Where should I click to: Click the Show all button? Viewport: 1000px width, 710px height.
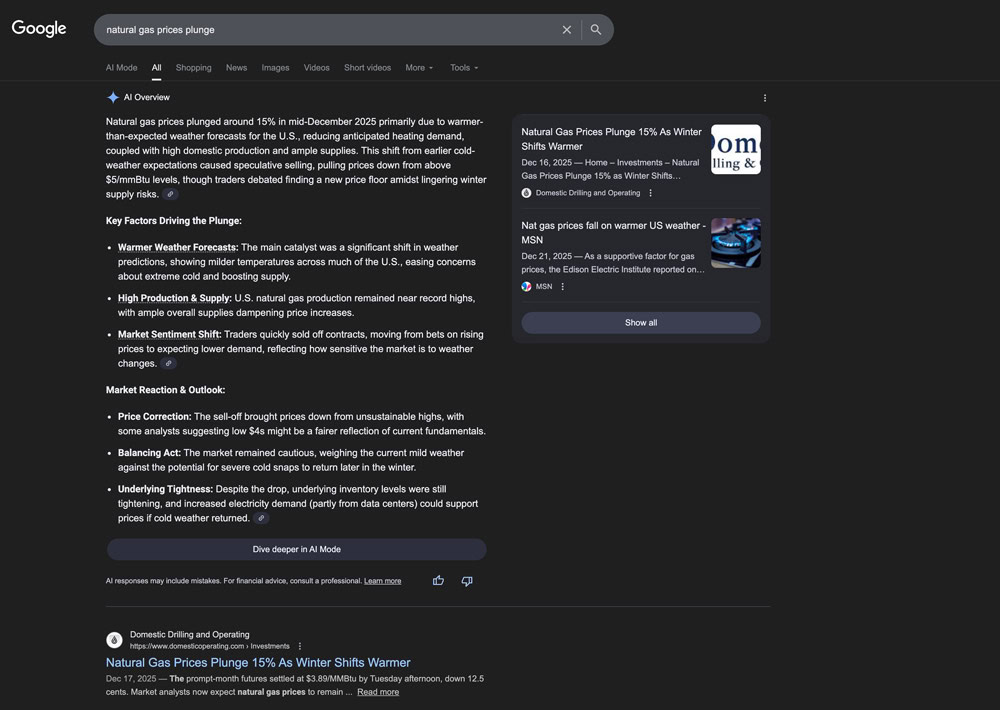[640, 322]
